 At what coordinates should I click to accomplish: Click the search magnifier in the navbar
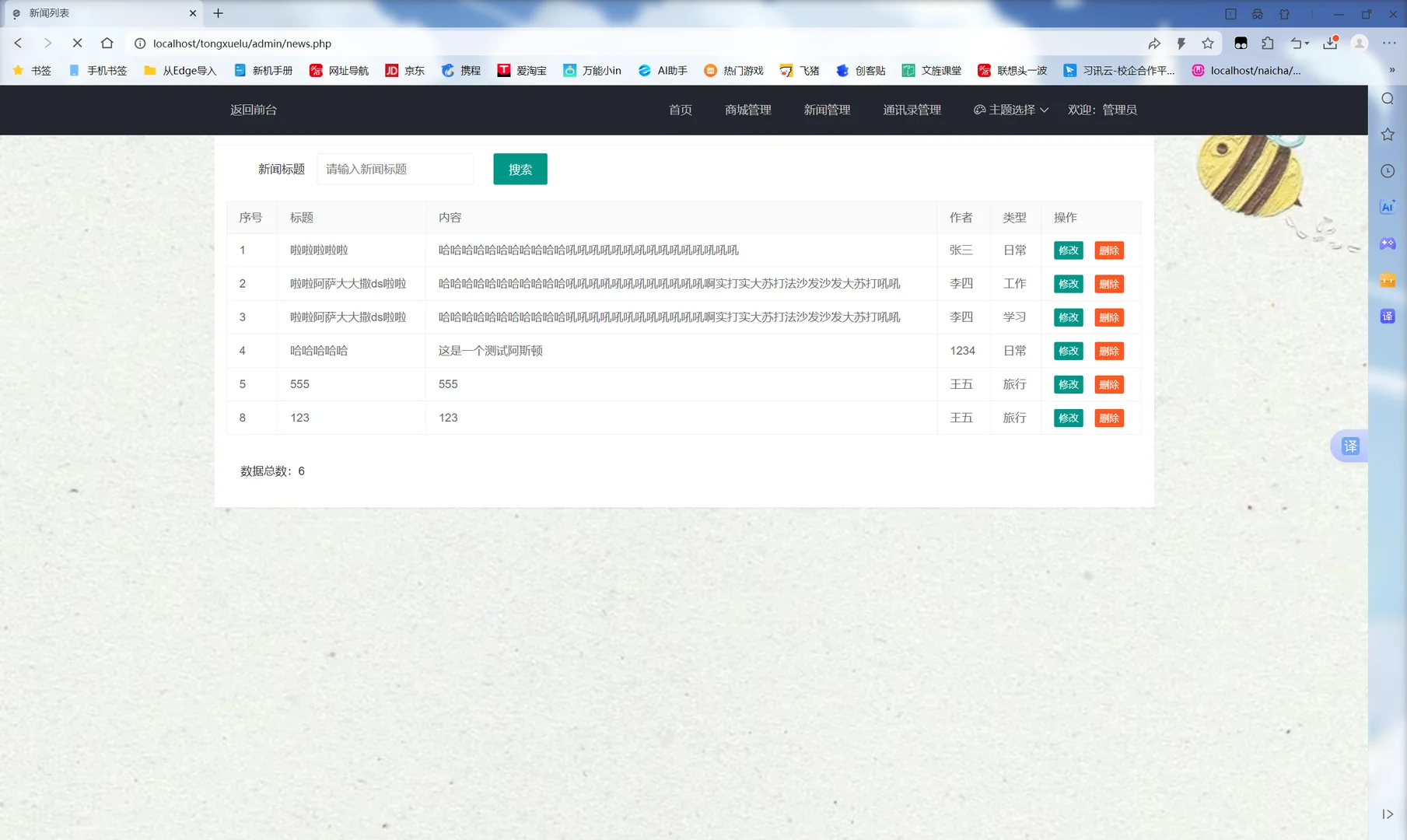pyautogui.click(x=1387, y=99)
